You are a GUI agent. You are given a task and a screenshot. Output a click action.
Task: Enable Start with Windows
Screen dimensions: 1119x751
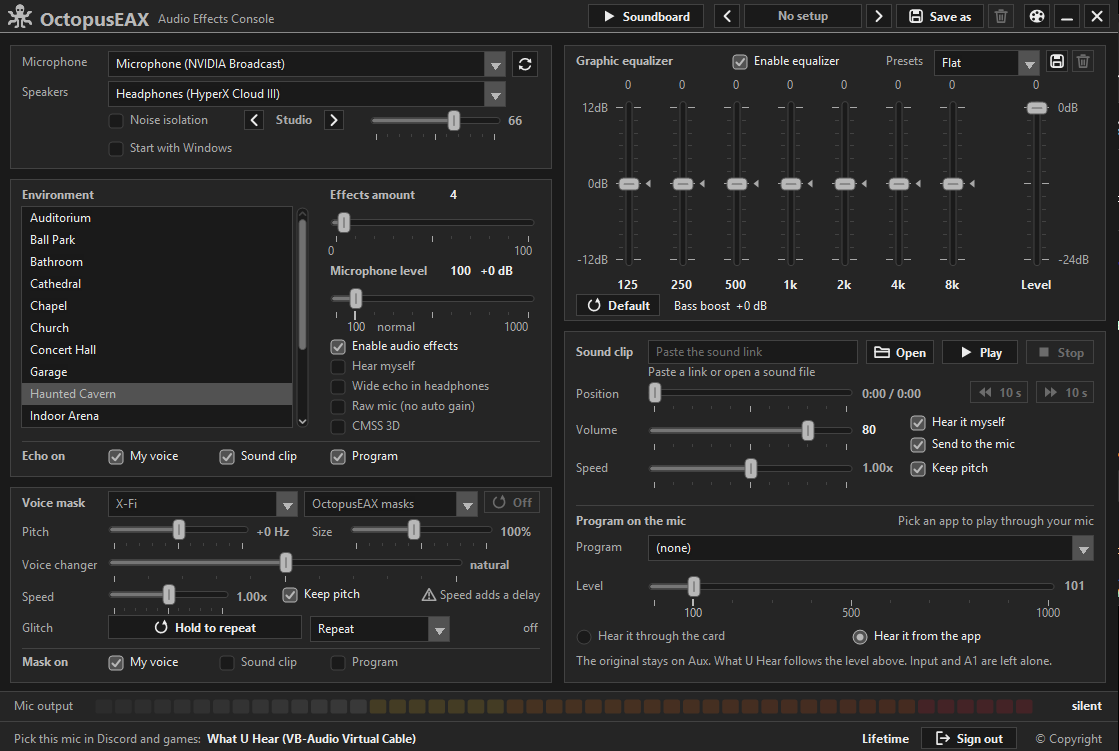tap(116, 148)
